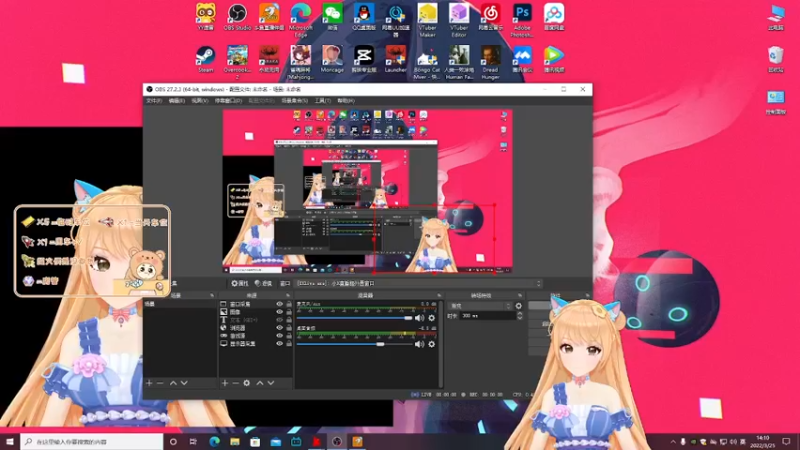Screen dimensions: 800x450
Task: Toggle the lock on 显示器采集 source
Action: (x=289, y=344)
